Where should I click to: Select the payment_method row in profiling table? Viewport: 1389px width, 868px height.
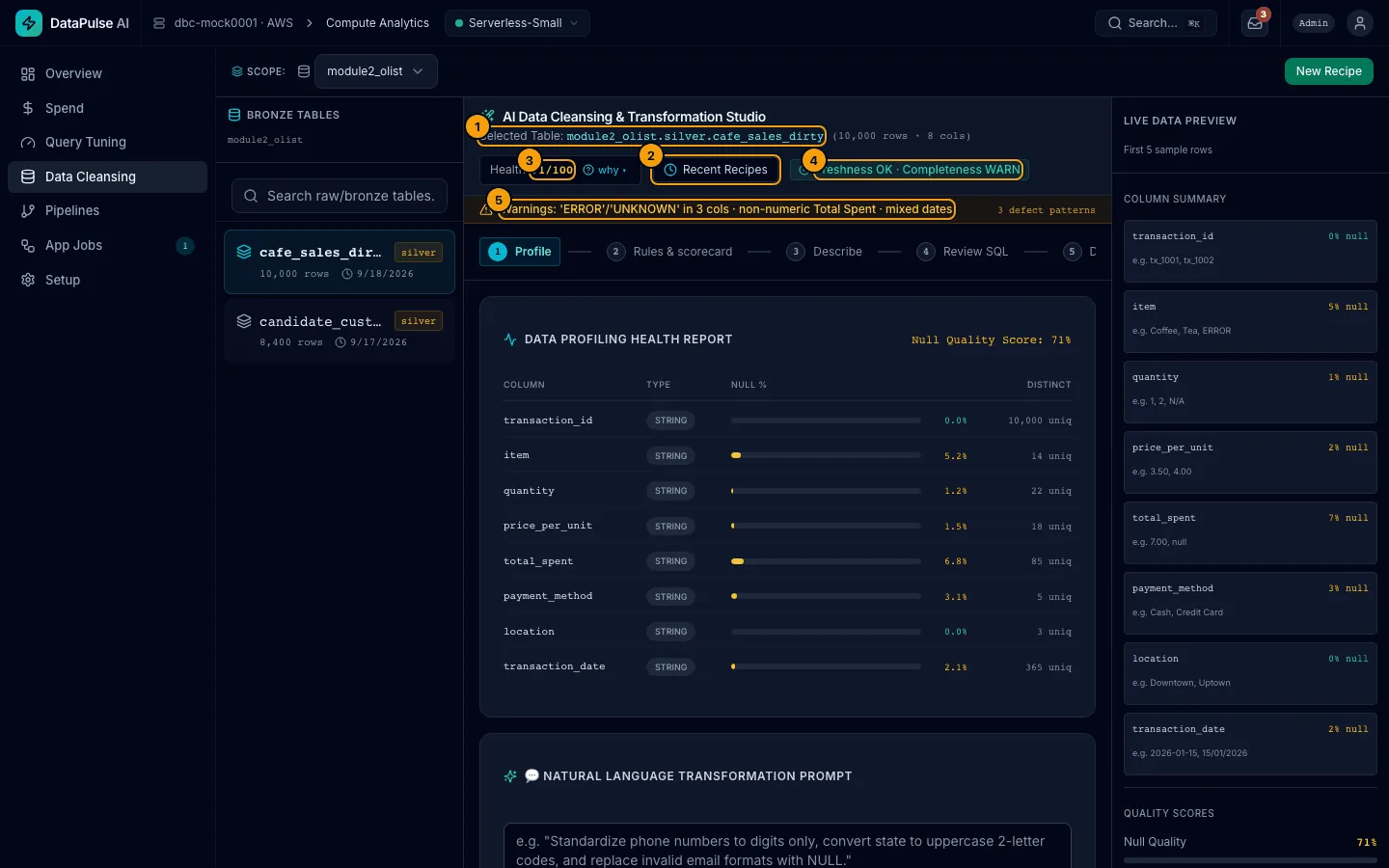(787, 597)
